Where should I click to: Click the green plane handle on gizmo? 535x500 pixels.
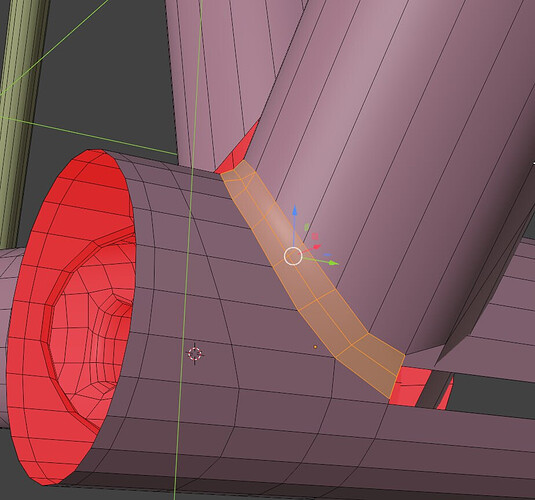(307, 227)
